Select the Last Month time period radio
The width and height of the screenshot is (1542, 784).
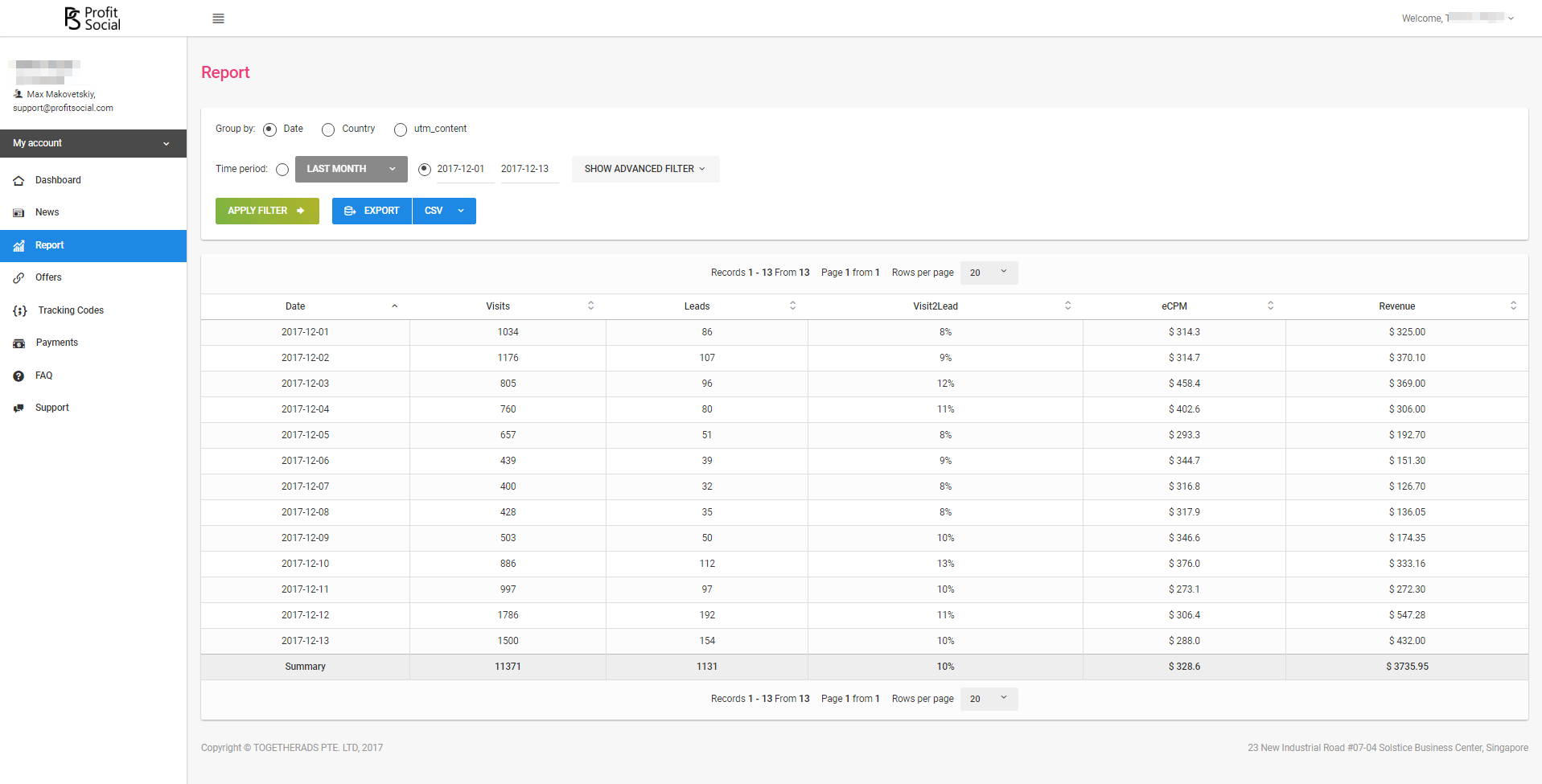click(x=282, y=170)
